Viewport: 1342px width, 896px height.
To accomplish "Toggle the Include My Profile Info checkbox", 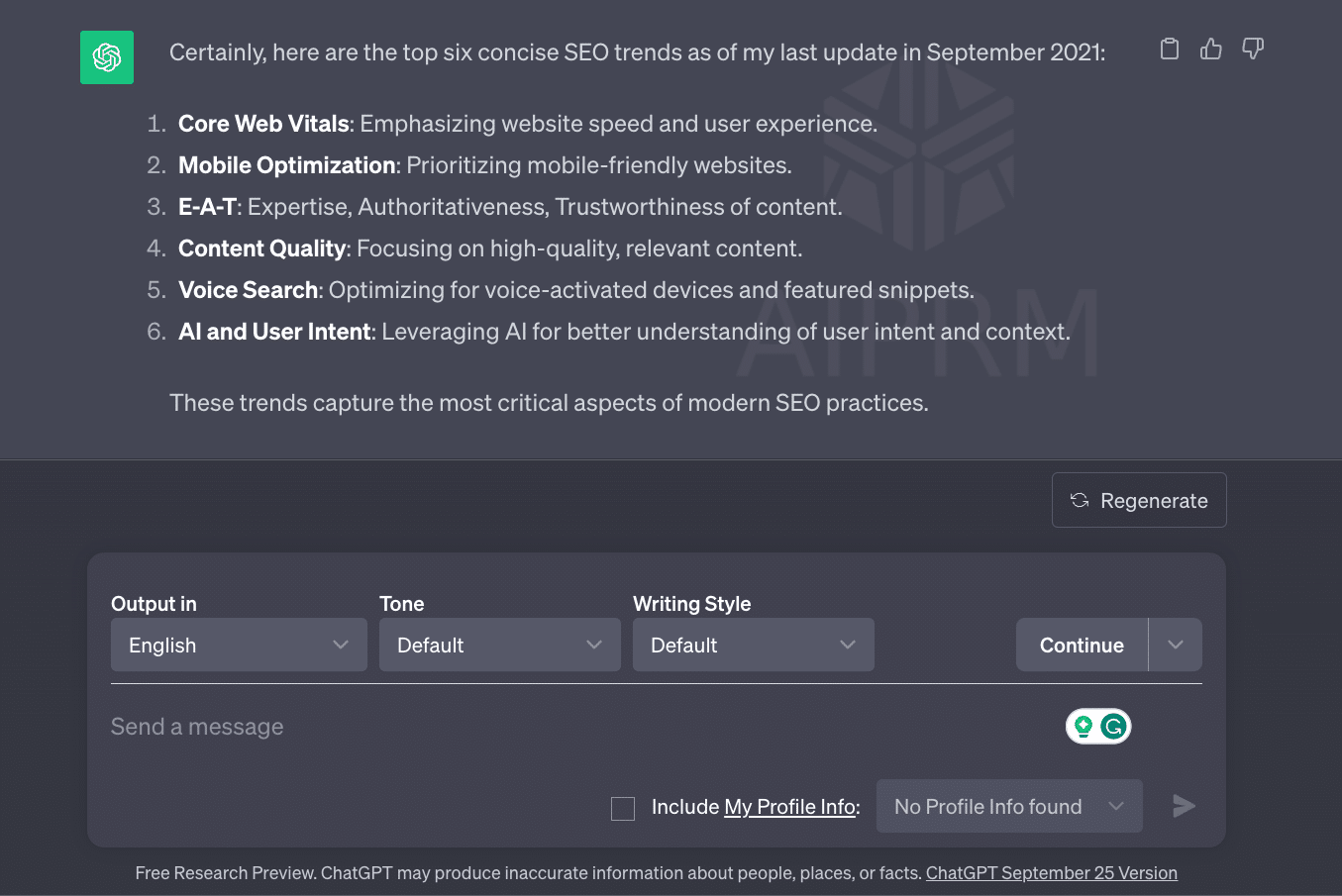I will [x=623, y=808].
